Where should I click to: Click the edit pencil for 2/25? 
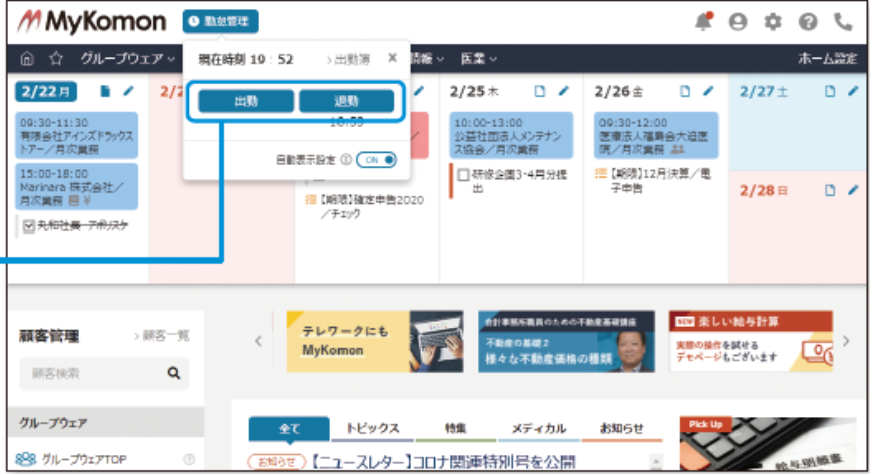tap(563, 91)
